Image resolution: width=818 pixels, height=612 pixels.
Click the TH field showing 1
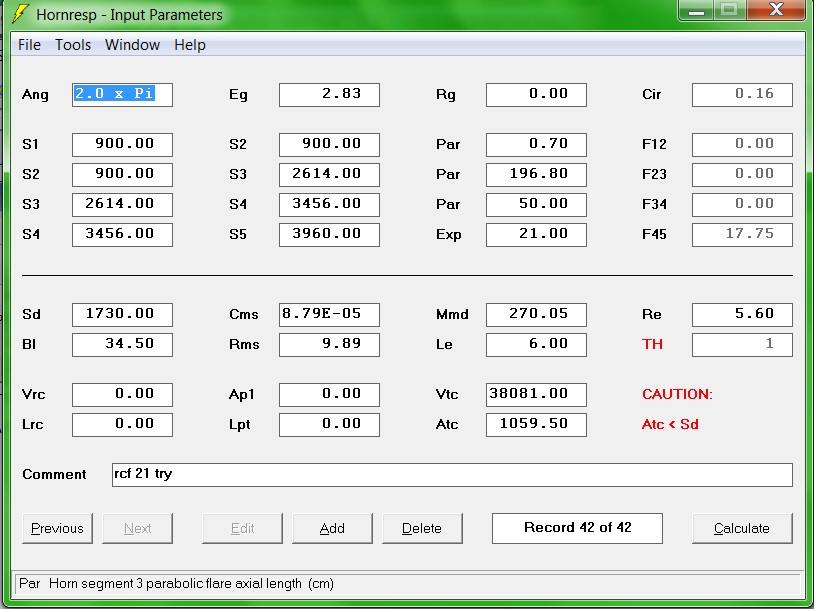742,345
